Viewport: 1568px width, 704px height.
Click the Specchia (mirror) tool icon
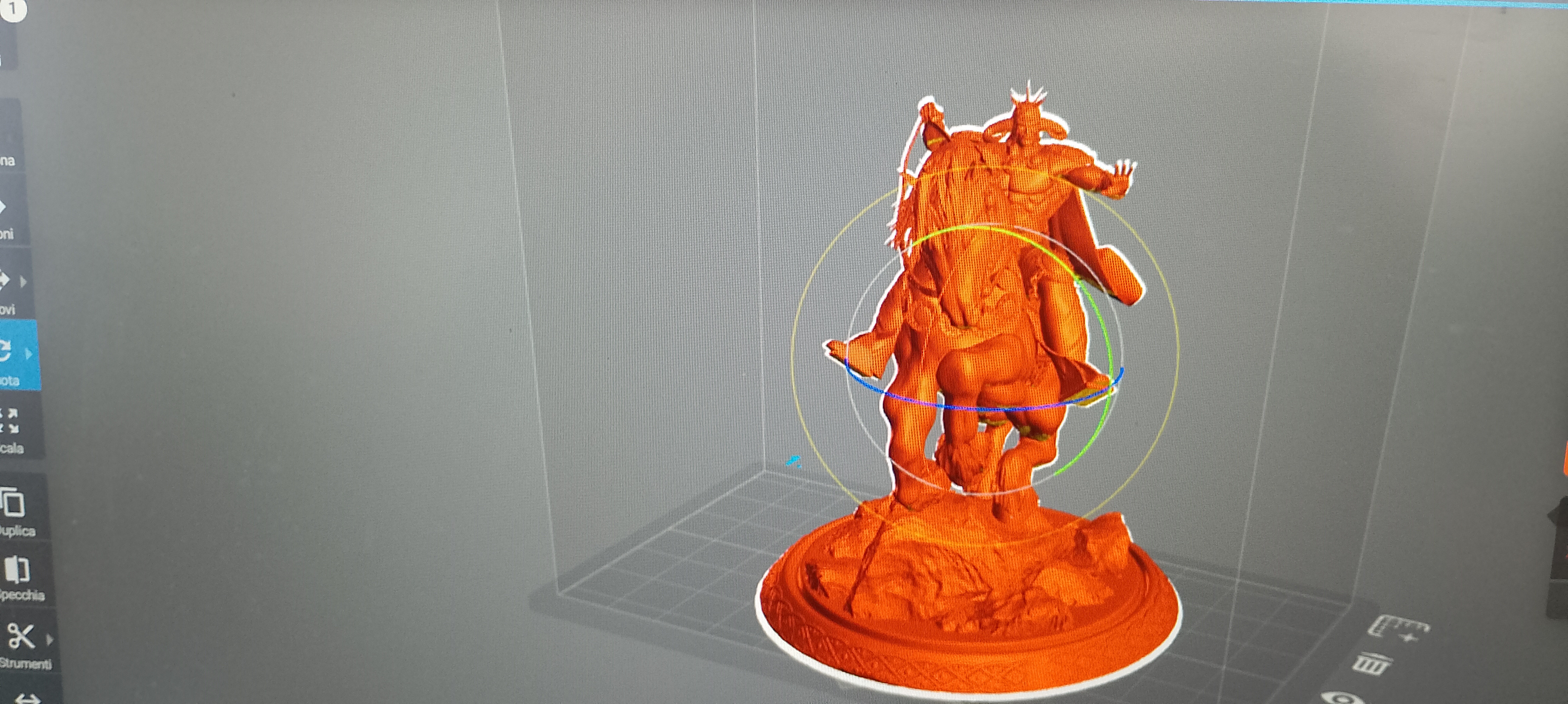[17, 570]
